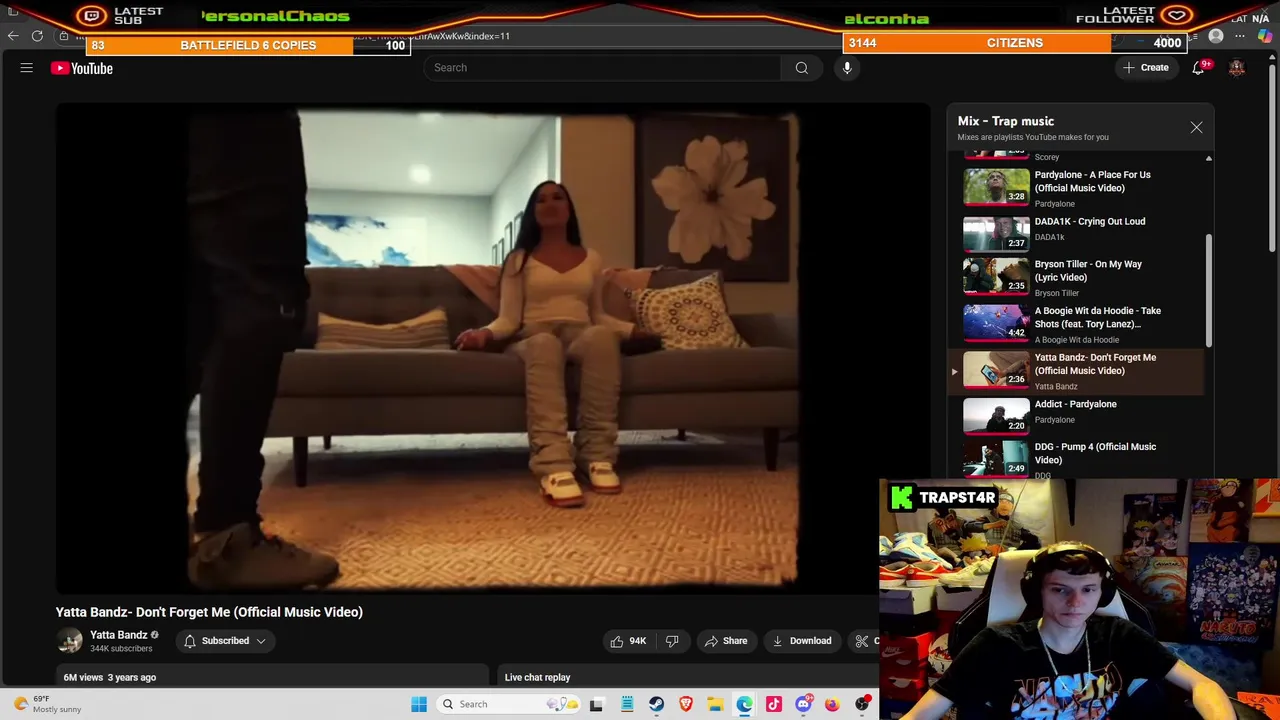Close the Mix - Trap music panel
This screenshot has width=1280, height=720.
(1196, 127)
